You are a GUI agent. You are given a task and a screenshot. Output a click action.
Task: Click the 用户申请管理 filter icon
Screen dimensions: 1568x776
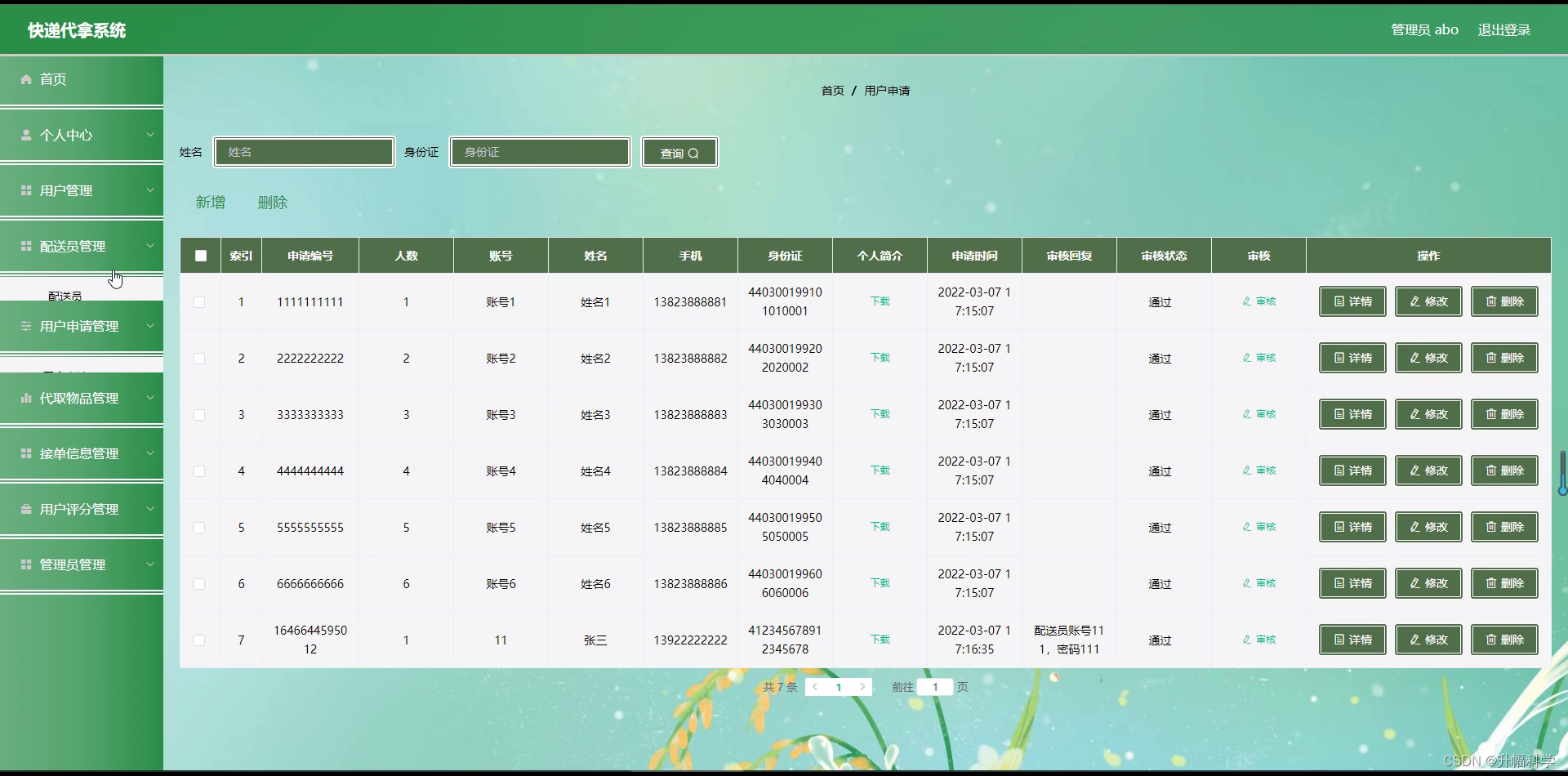[25, 326]
